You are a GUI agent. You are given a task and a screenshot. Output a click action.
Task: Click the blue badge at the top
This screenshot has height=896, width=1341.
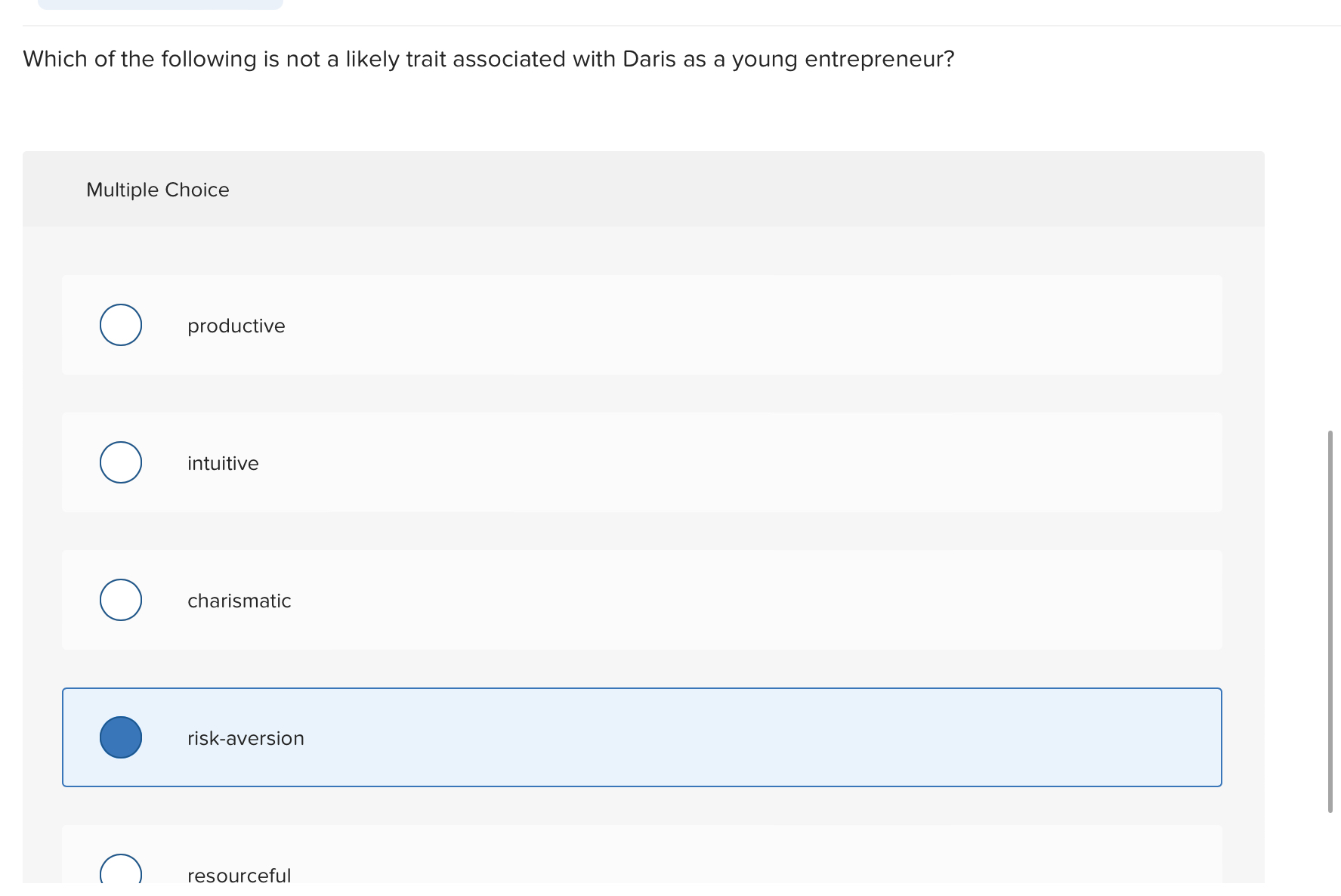(161, 4)
